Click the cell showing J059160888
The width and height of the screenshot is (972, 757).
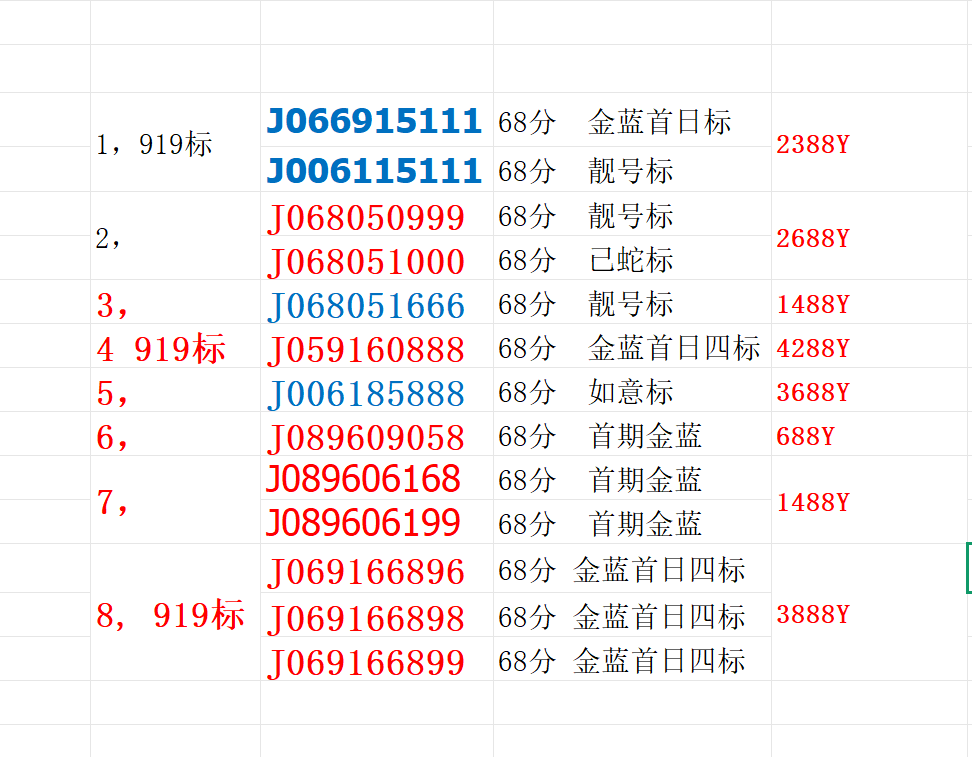tap(366, 349)
